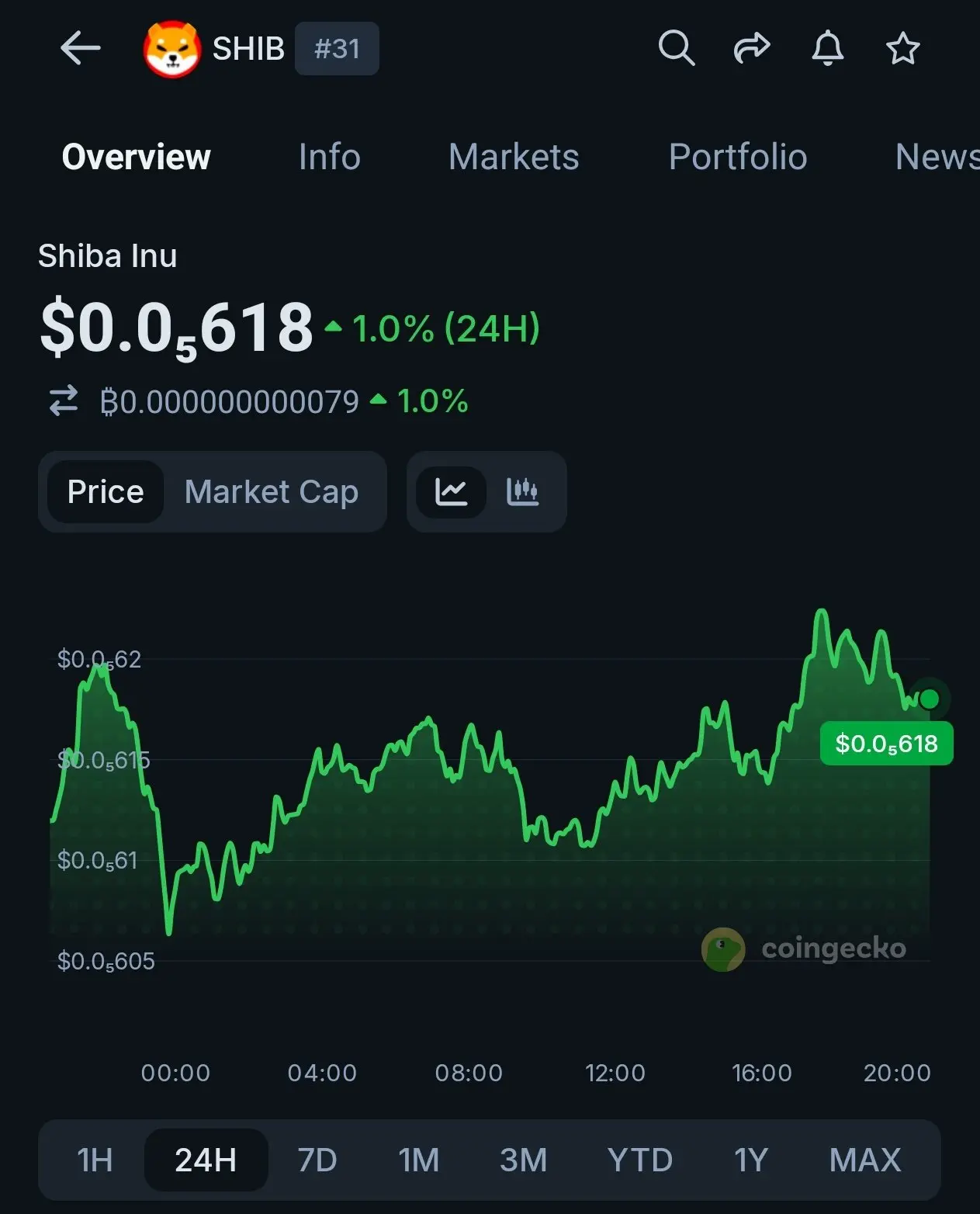Open the Info tab

[330, 157]
